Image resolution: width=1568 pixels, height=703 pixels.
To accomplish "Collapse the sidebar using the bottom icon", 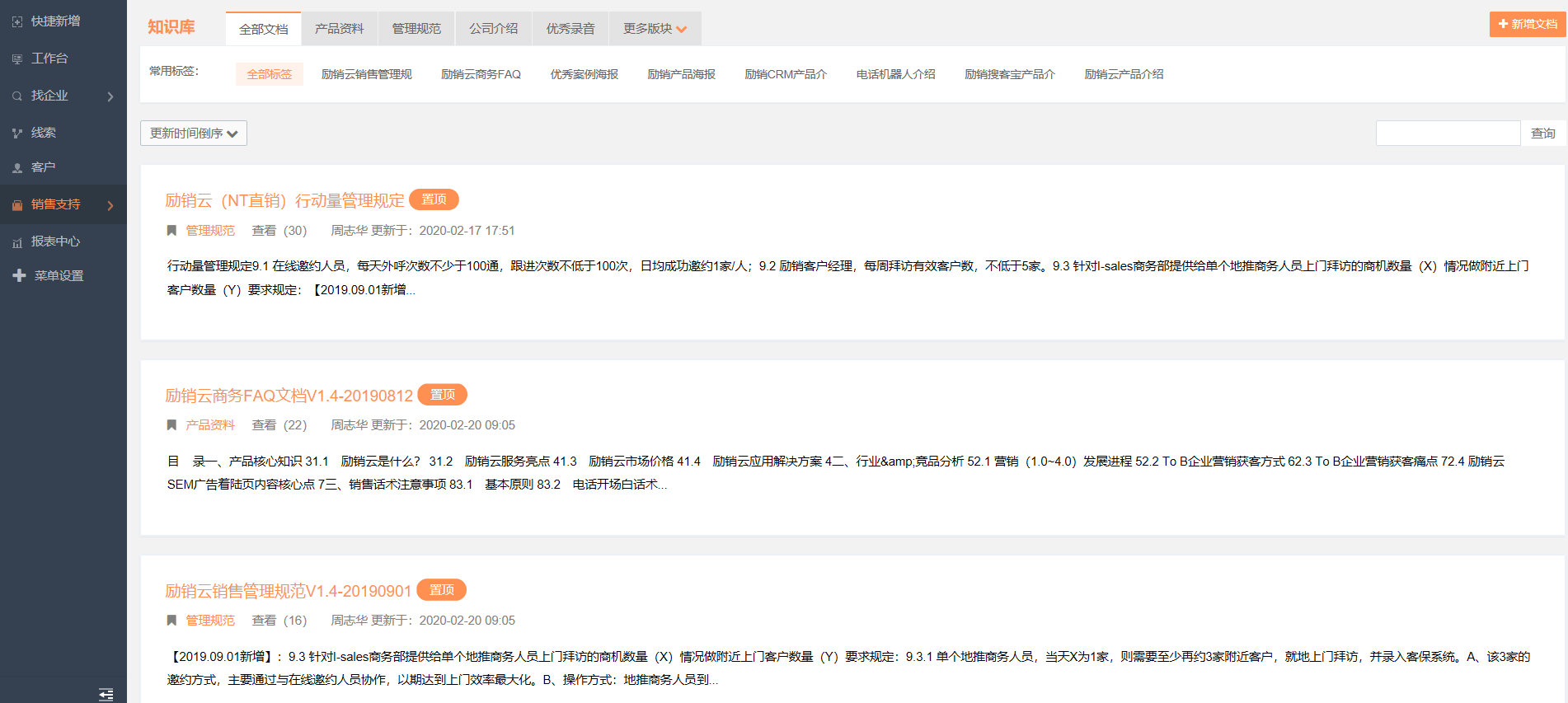I will pyautogui.click(x=106, y=694).
